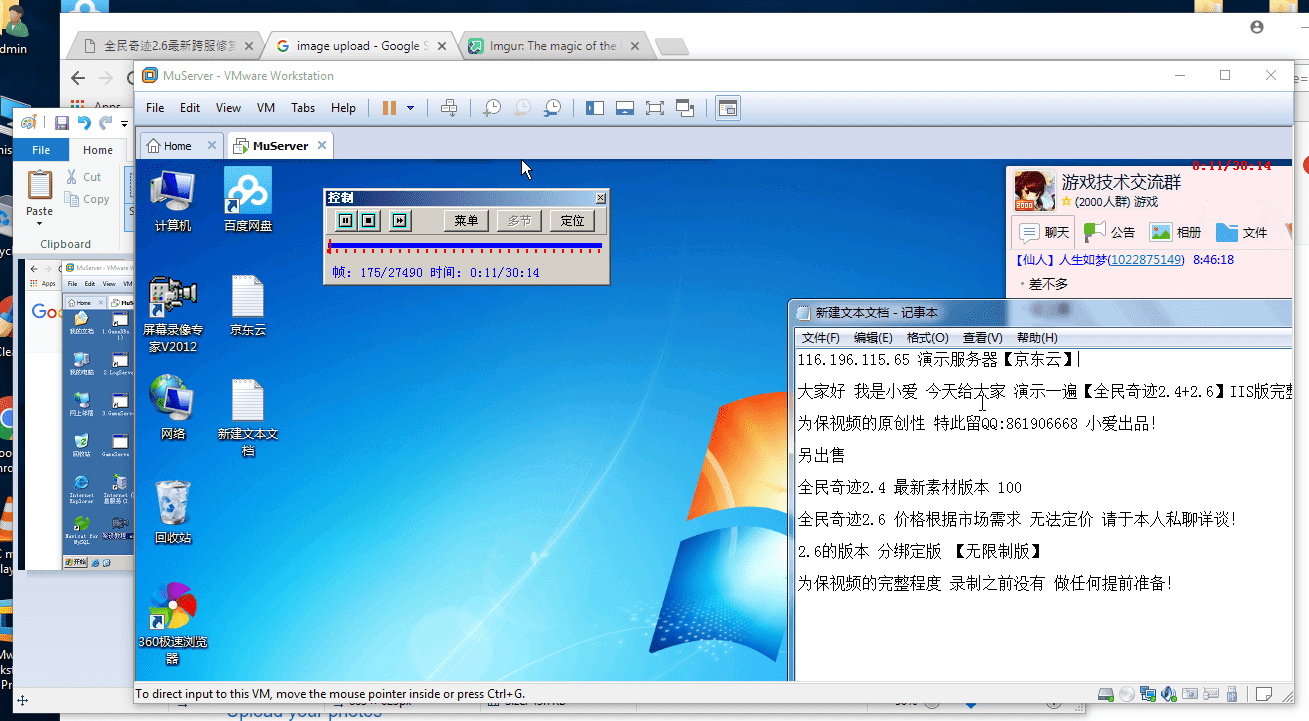Open the 新建文本文档 desktop file
The height and width of the screenshot is (721, 1309).
248,418
